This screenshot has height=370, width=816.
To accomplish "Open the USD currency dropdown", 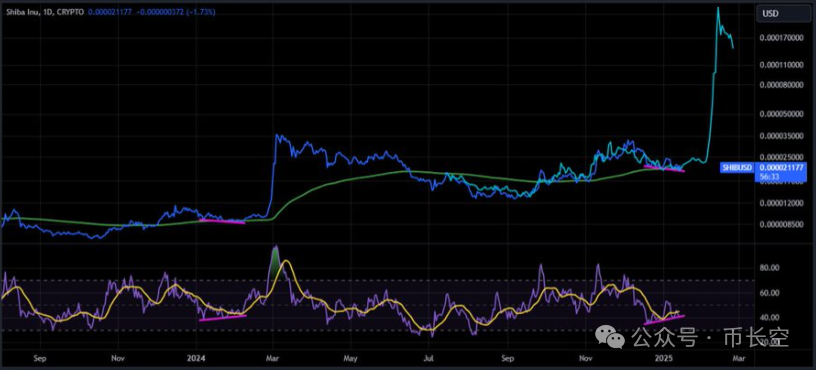I will (x=784, y=14).
